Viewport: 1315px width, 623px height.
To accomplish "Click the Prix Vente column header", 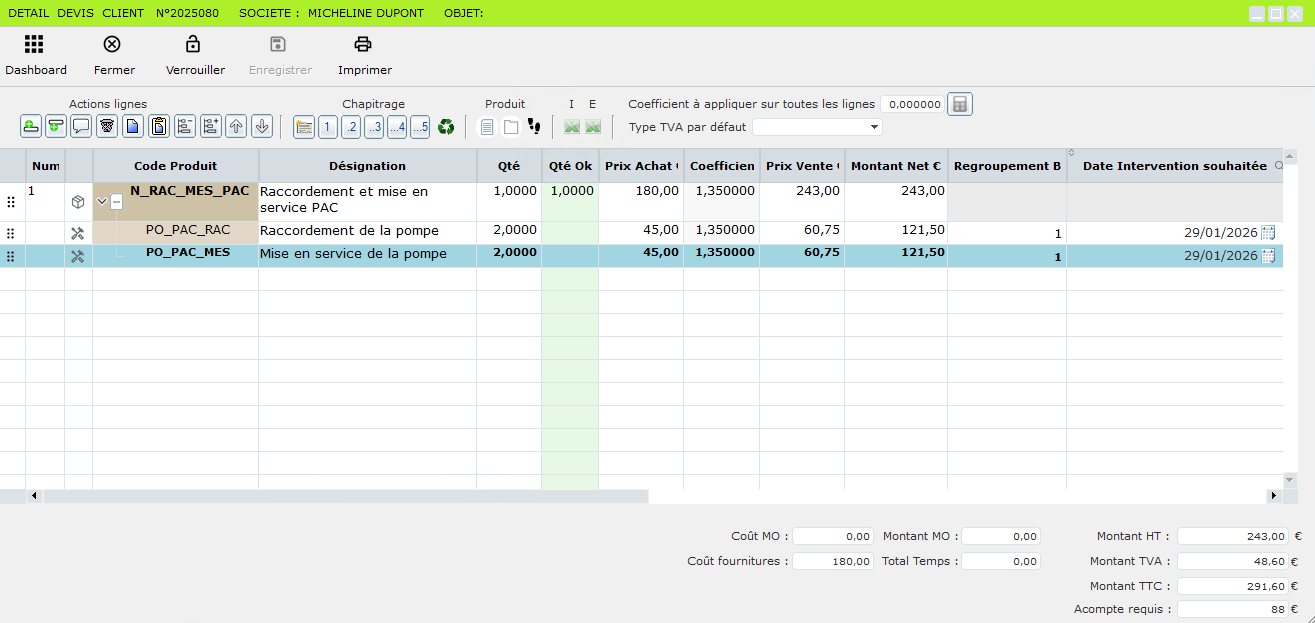I will [803, 166].
